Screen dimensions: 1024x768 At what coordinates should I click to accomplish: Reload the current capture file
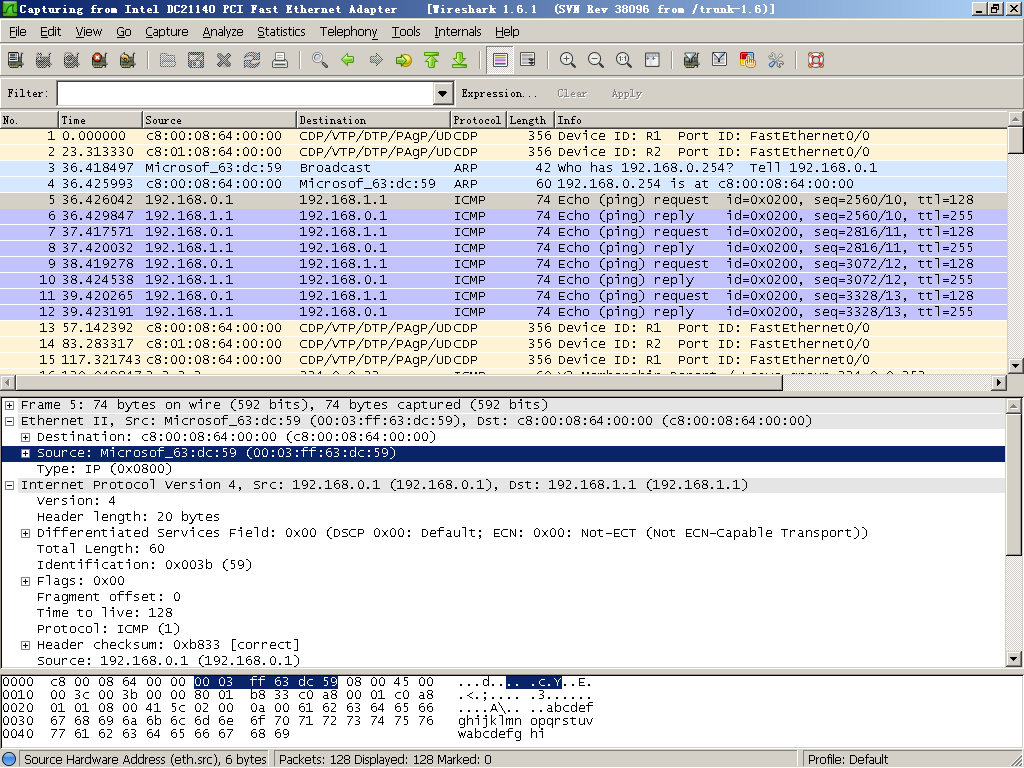click(252, 61)
